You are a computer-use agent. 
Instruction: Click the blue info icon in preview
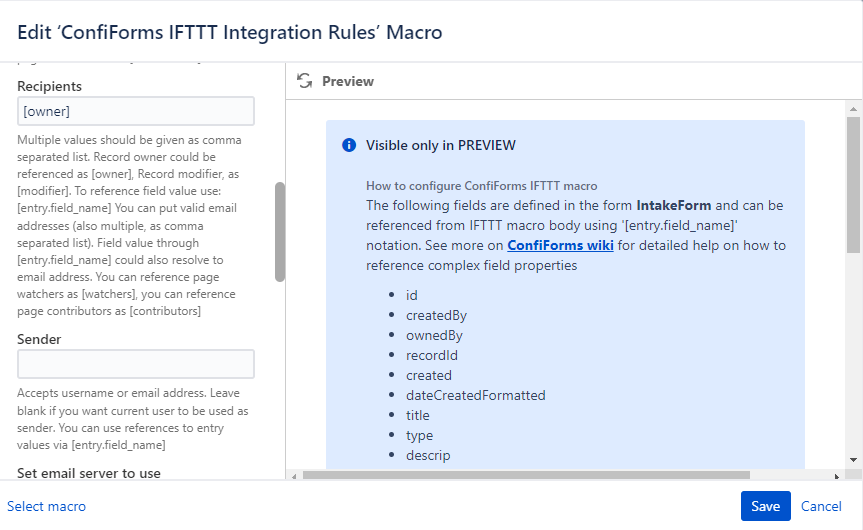pyautogui.click(x=349, y=145)
